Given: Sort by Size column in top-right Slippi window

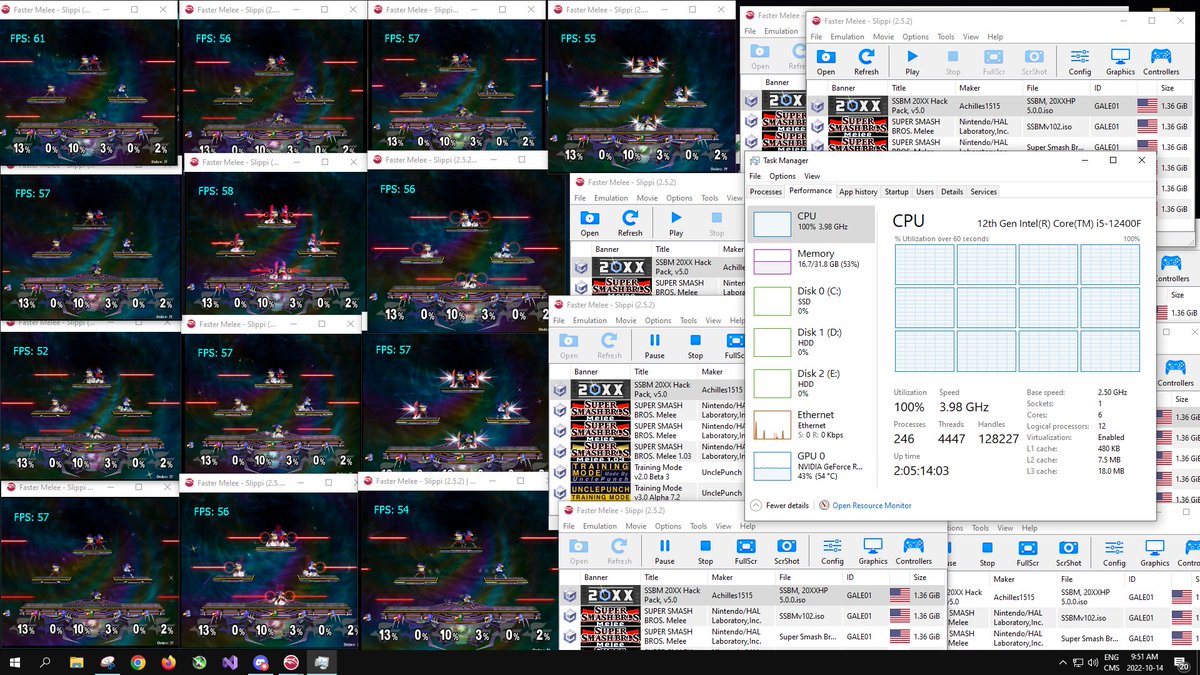Looking at the screenshot, I should click(x=1167, y=87).
